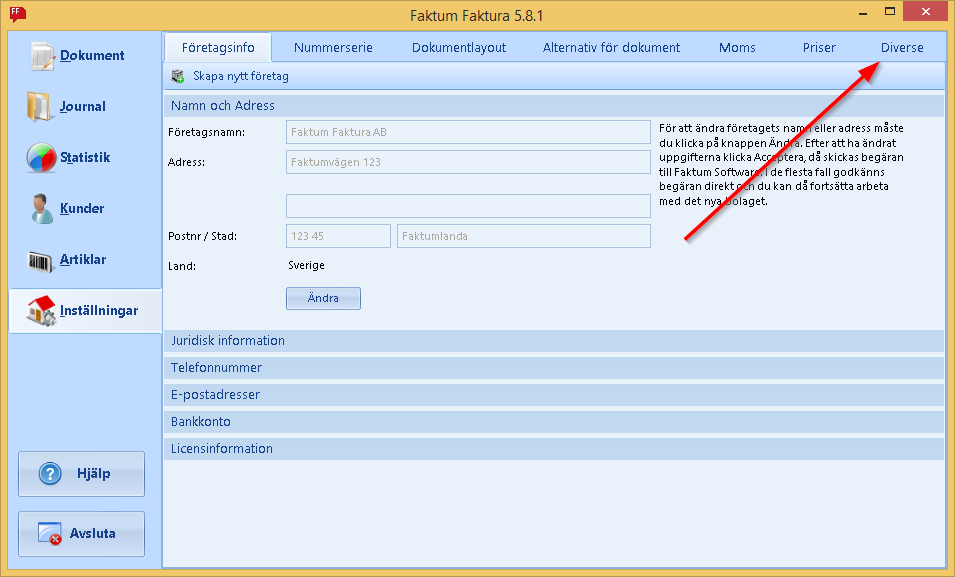
Task: Expand the E-postadresser section
Action: point(554,394)
